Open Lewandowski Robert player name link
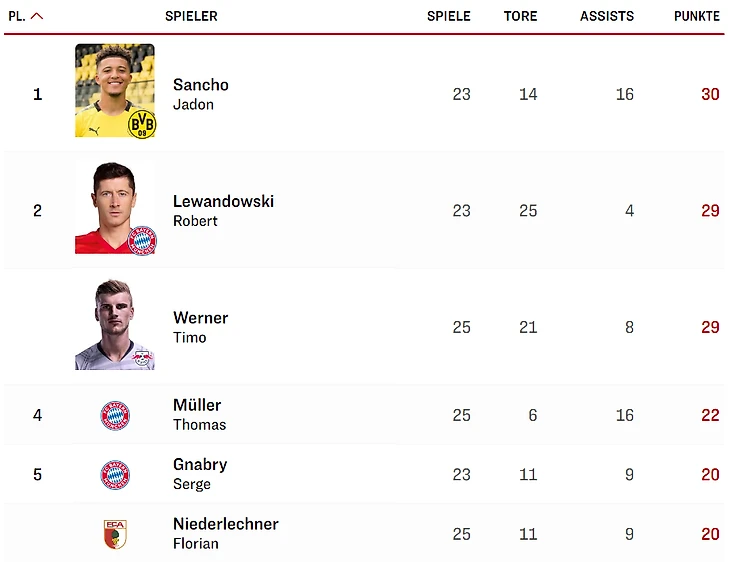 point(223,210)
